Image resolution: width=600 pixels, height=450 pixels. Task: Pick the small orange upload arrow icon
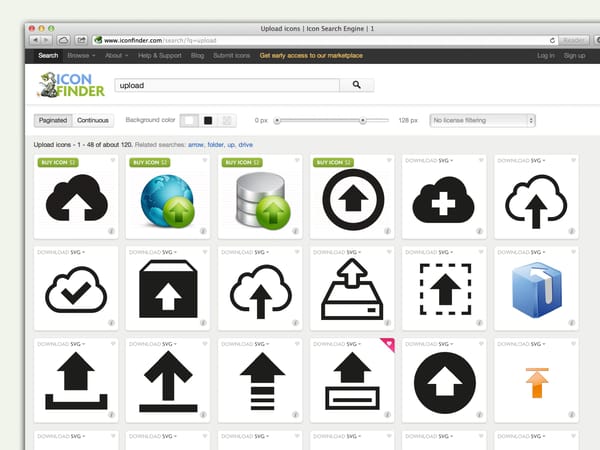click(536, 381)
